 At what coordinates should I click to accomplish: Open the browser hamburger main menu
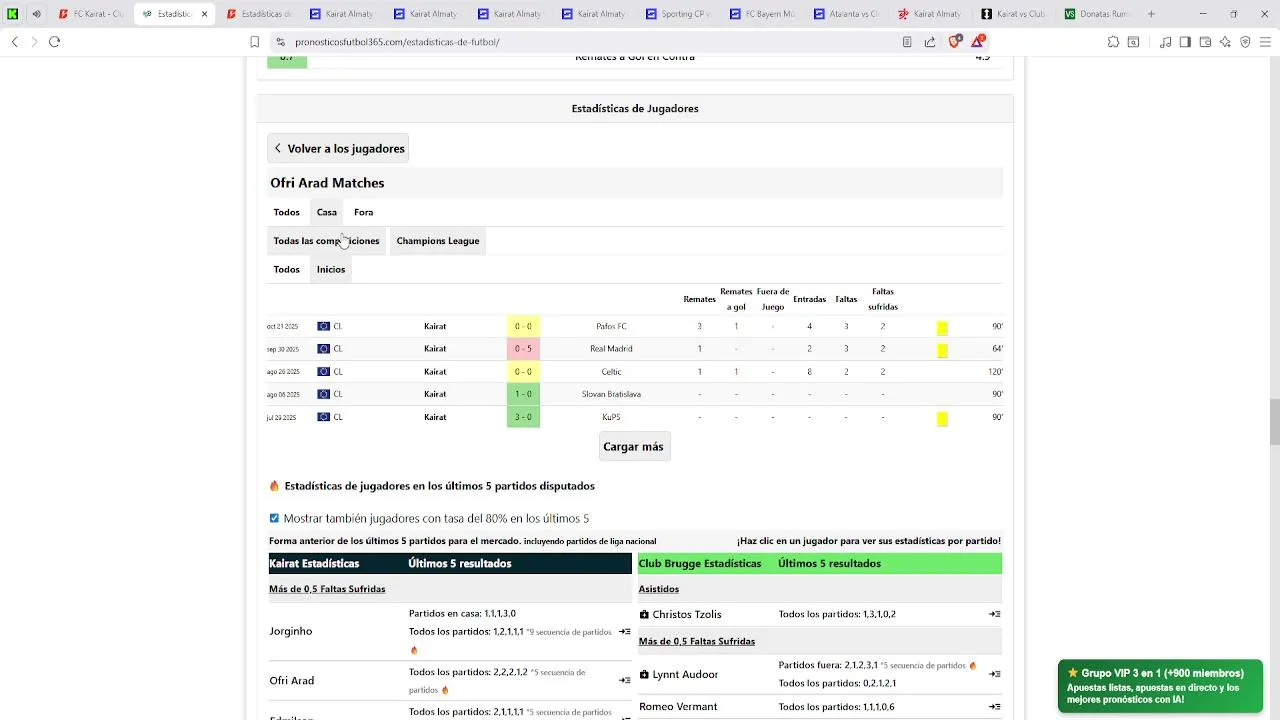click(x=1265, y=42)
